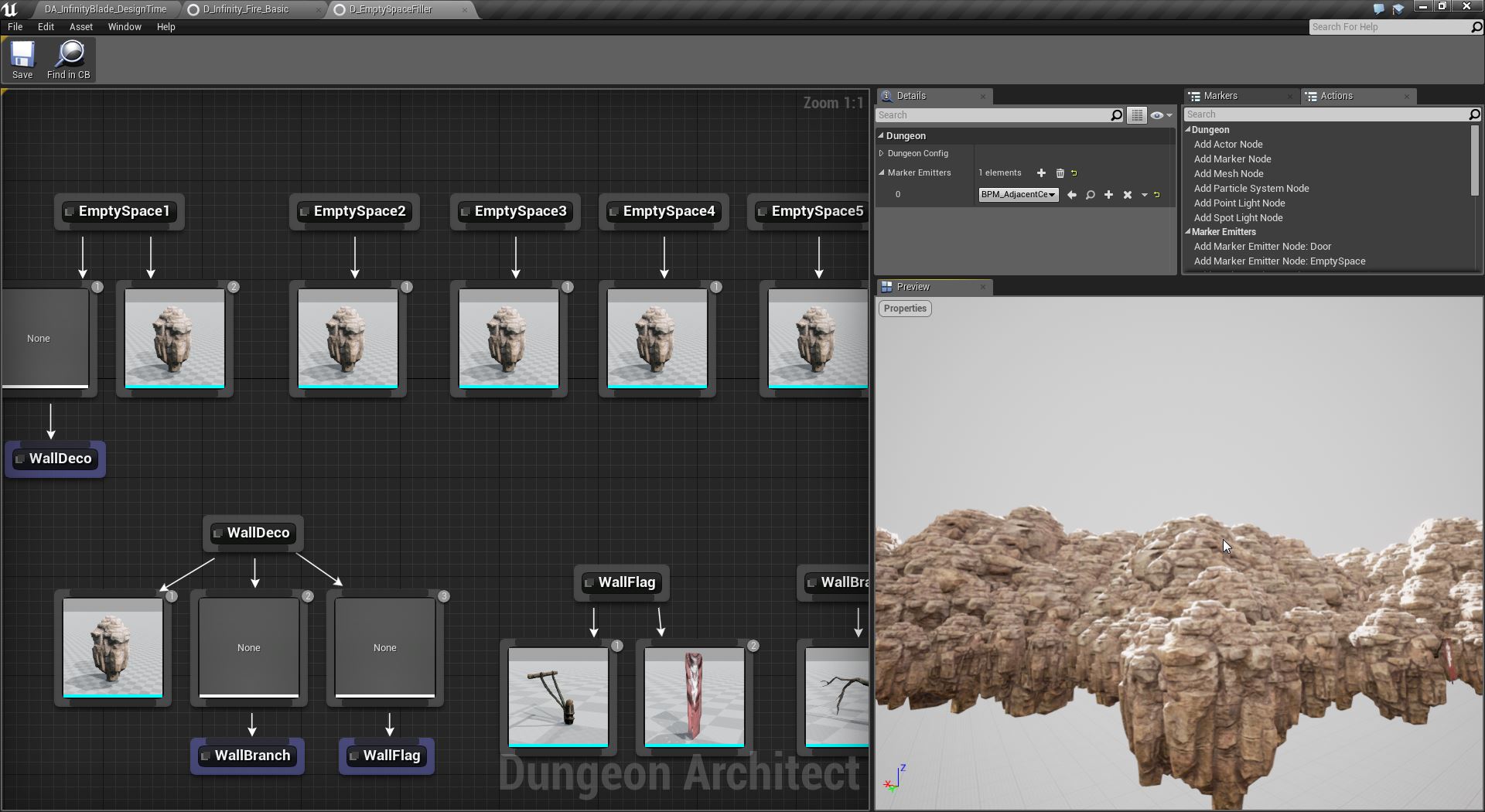Click the marker WallFlag node pin square
1485x812 pixels.
[589, 583]
